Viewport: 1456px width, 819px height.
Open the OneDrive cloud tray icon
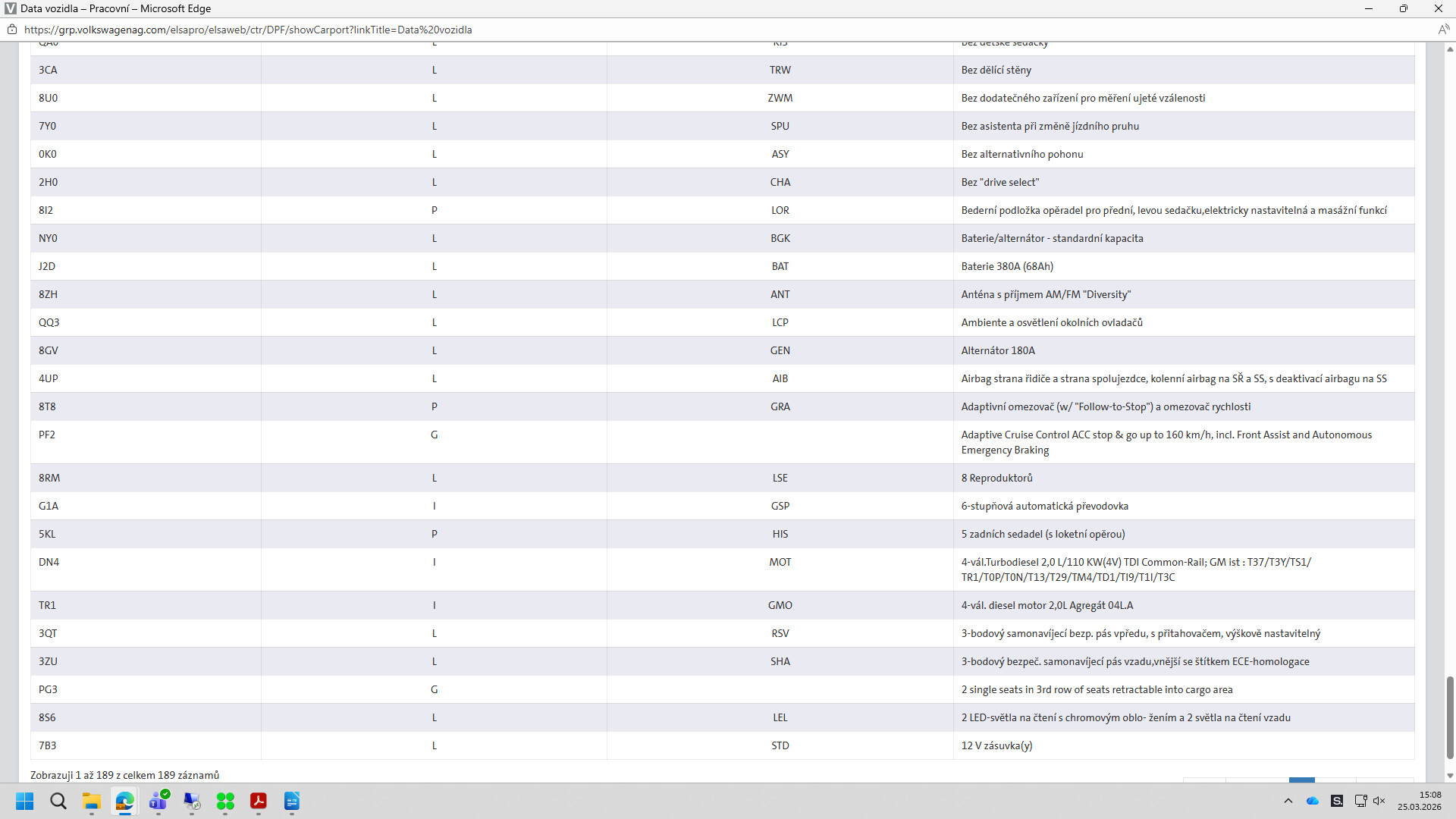[1313, 801]
